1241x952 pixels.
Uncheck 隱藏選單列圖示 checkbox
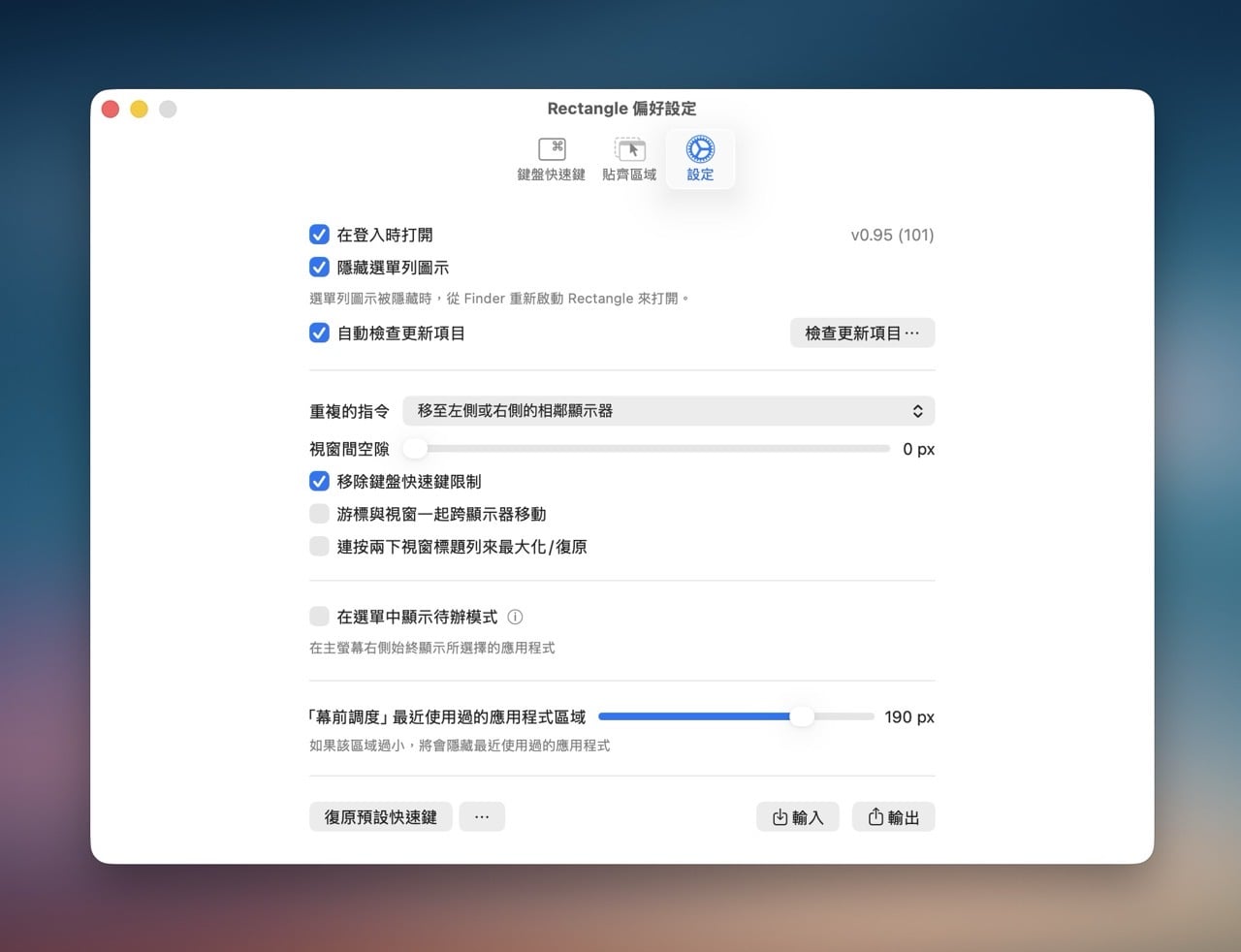coord(319,268)
